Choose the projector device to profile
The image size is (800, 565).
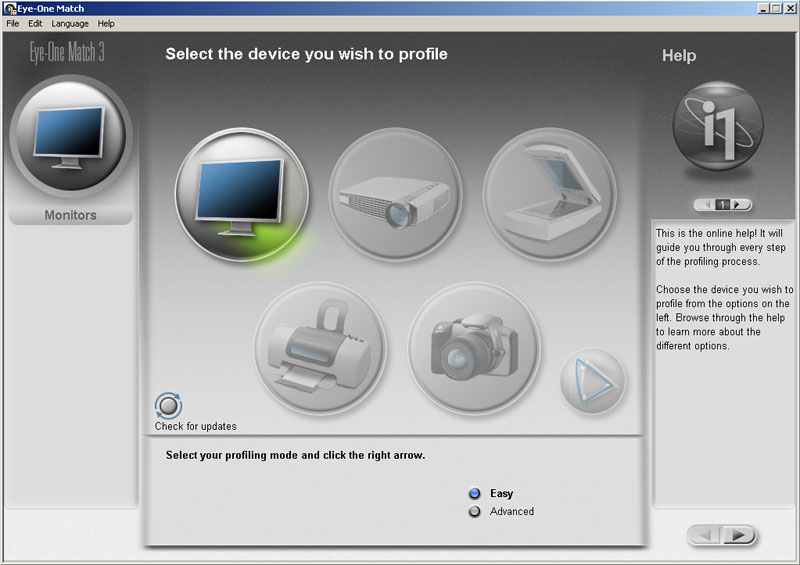(395, 194)
